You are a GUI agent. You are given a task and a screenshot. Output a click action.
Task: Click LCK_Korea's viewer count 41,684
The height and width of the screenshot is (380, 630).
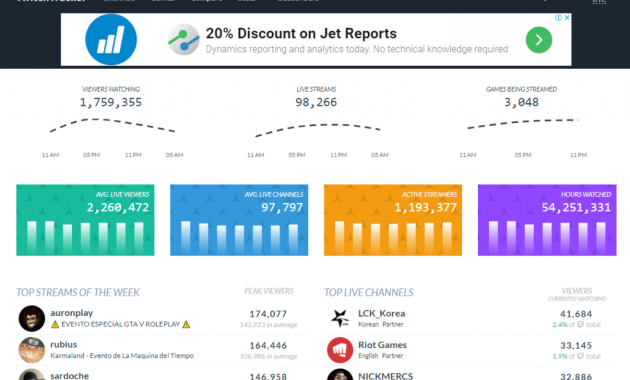tap(576, 314)
